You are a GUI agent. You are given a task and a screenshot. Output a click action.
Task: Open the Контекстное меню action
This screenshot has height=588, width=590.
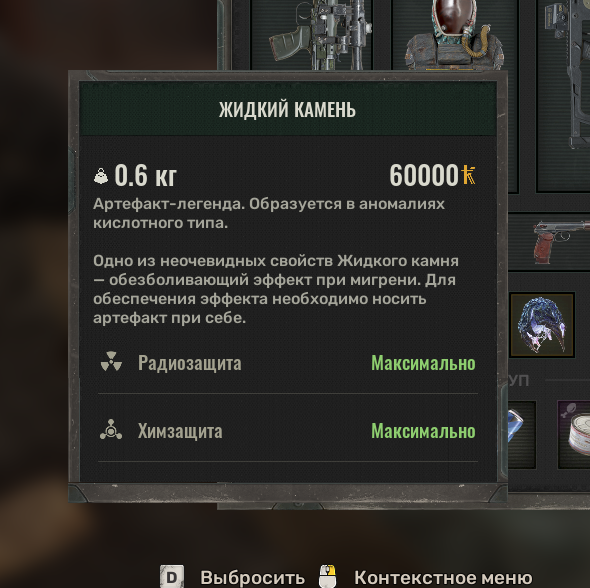pos(443,577)
